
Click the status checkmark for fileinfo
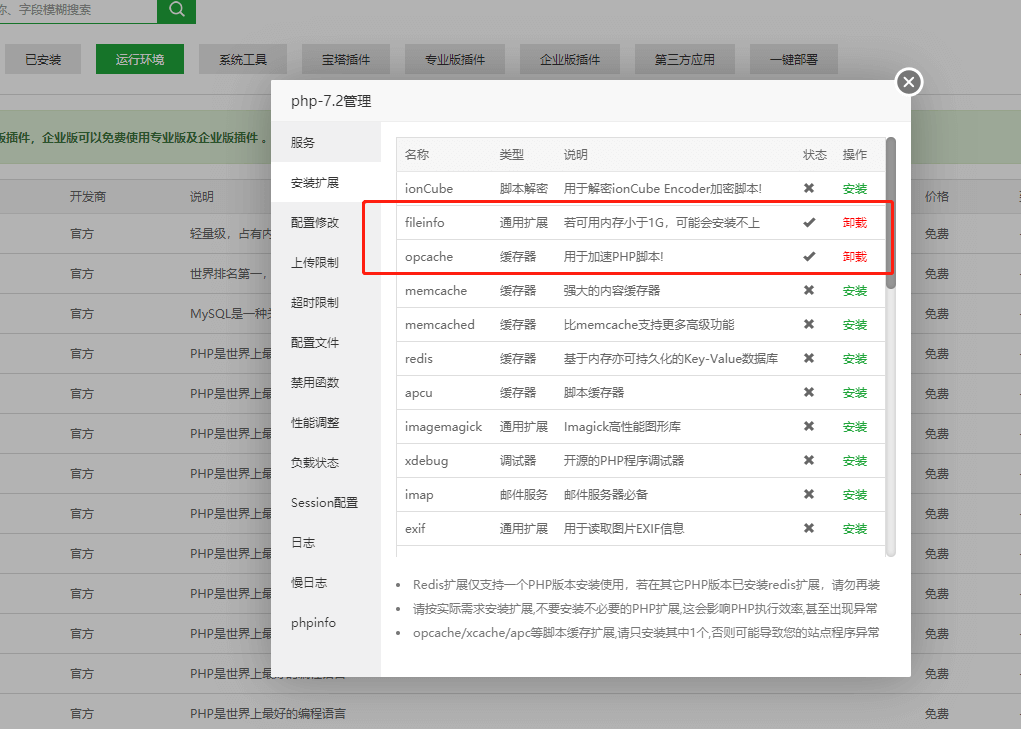(809, 222)
